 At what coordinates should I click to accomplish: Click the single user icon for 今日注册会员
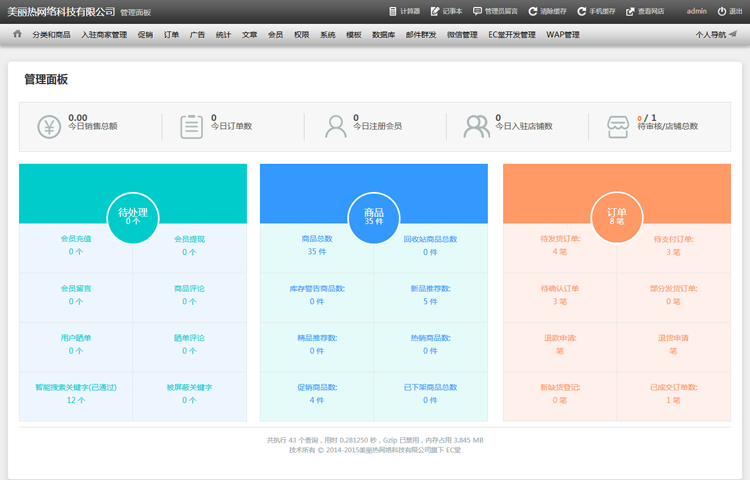[336, 127]
